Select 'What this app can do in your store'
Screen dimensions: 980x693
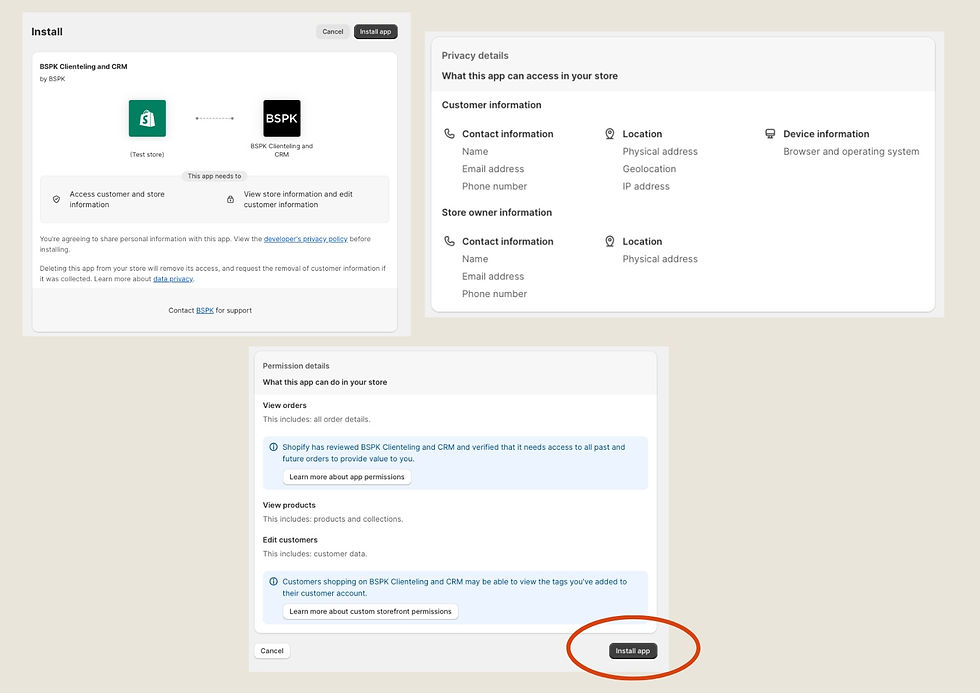coord(324,382)
